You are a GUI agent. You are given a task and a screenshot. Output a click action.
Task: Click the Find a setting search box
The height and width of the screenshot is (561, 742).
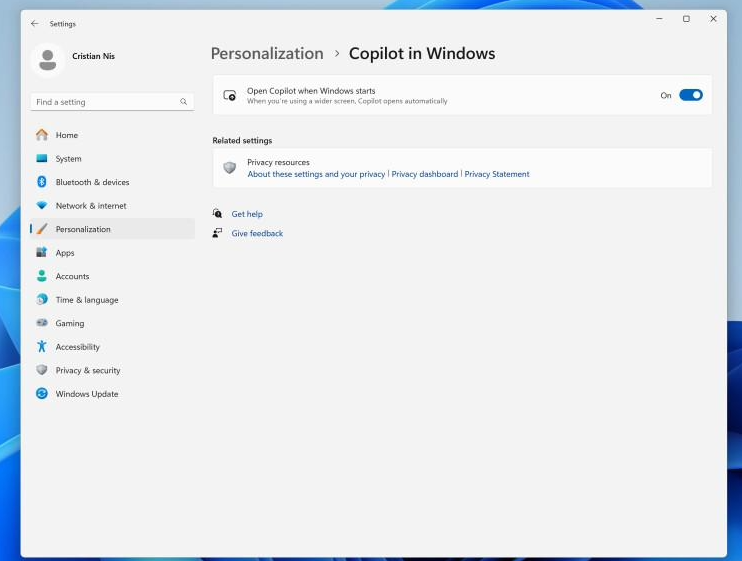point(105,102)
